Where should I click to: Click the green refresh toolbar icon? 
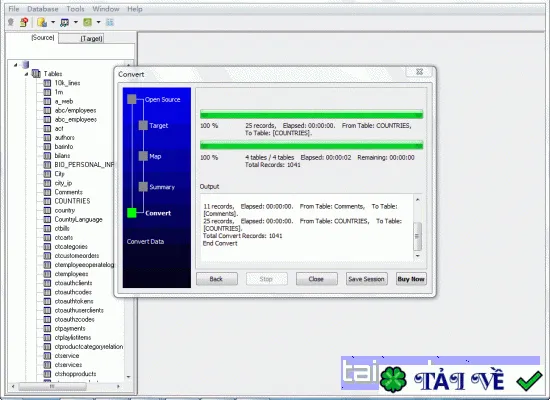(x=87, y=22)
